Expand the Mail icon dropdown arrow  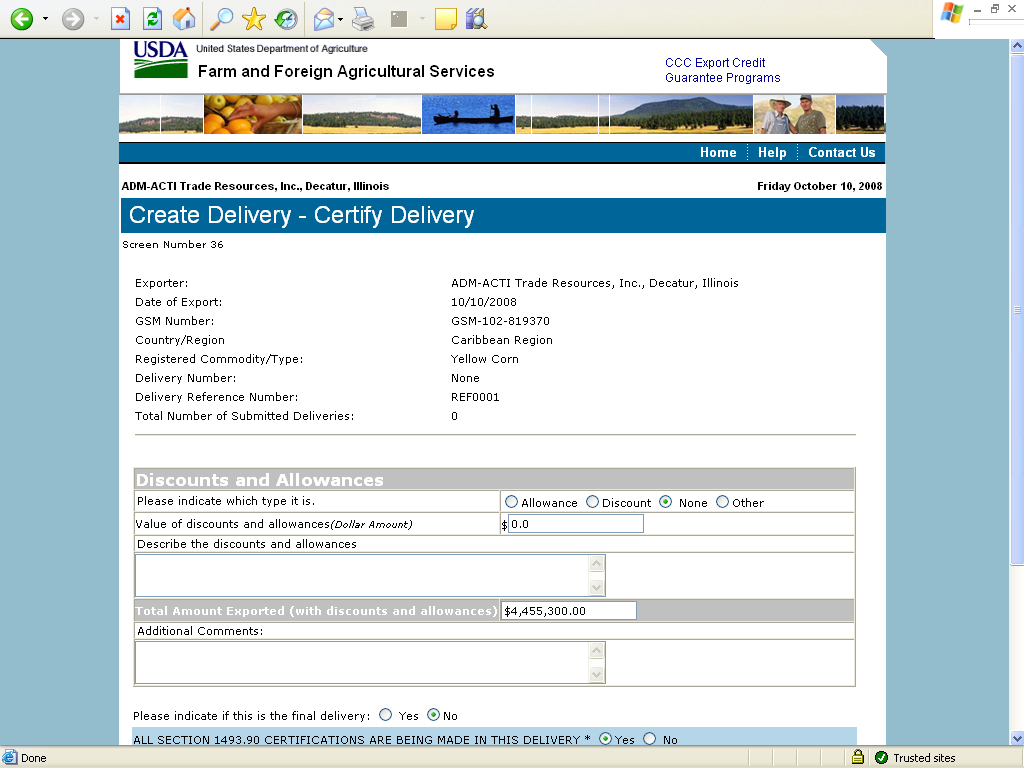click(x=341, y=19)
